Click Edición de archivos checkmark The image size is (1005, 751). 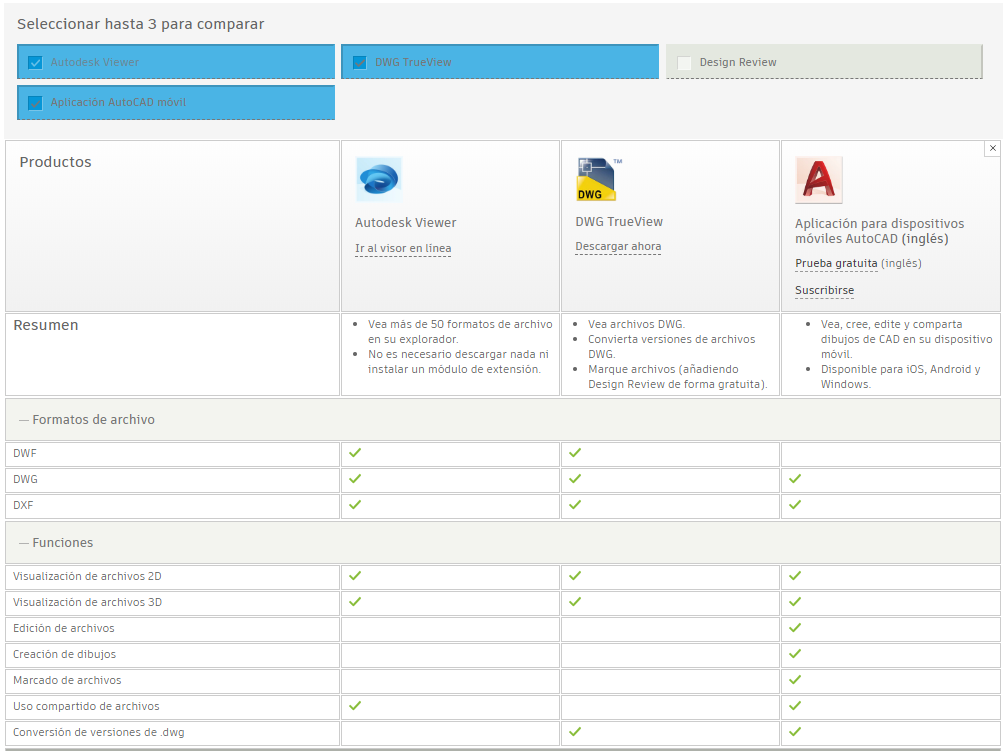[x=795, y=627]
